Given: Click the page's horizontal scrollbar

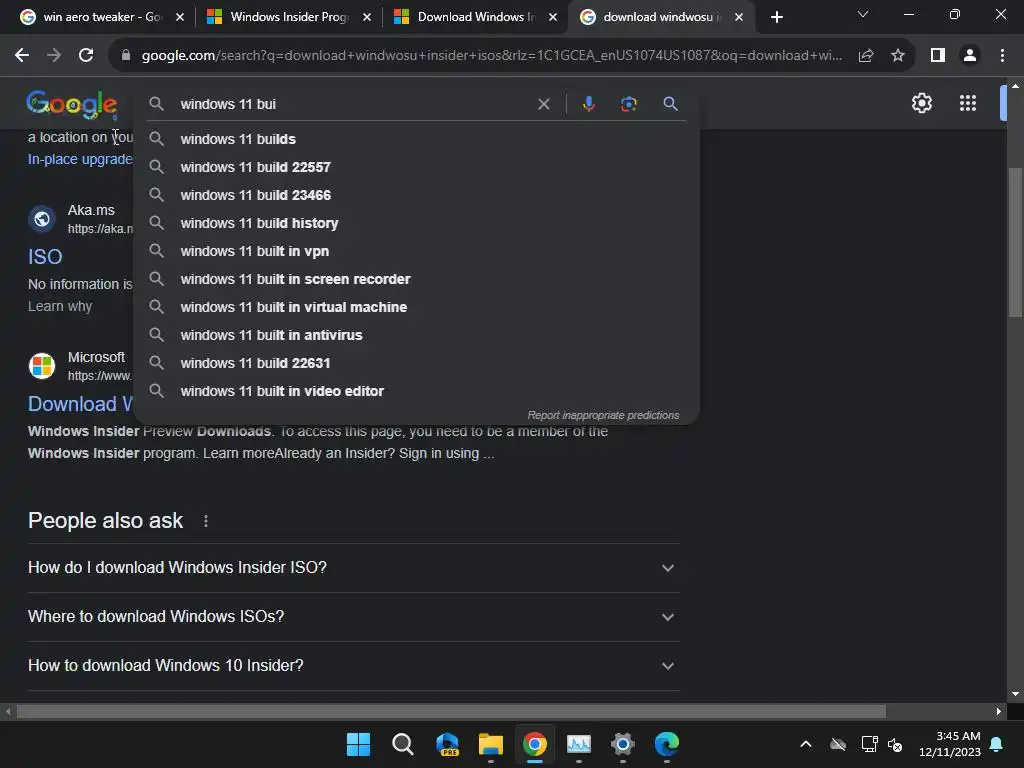Looking at the screenshot, I should coord(451,711).
